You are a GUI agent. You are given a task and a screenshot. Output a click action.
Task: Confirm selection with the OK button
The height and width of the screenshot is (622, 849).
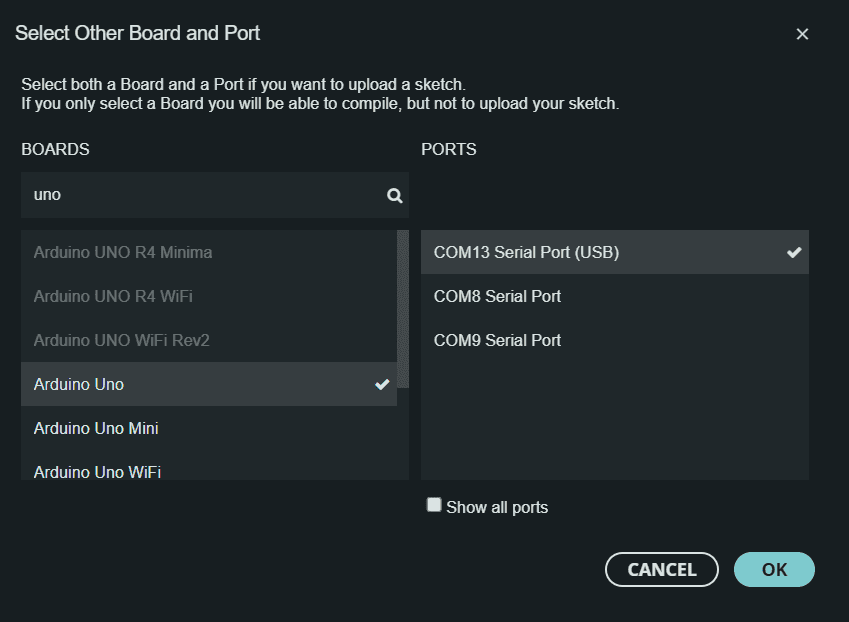click(774, 569)
